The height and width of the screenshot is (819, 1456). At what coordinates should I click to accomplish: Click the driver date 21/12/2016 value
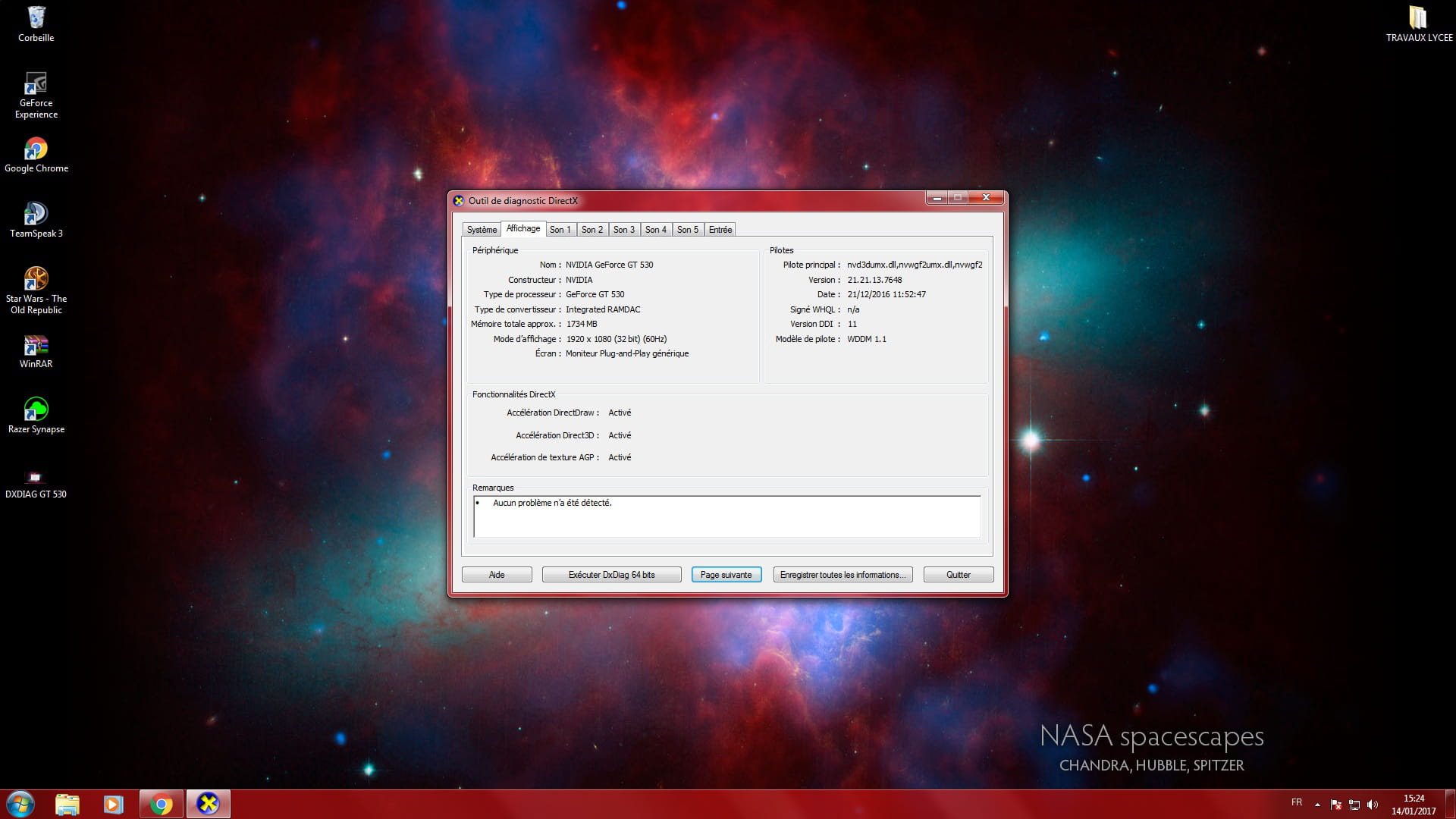(886, 294)
